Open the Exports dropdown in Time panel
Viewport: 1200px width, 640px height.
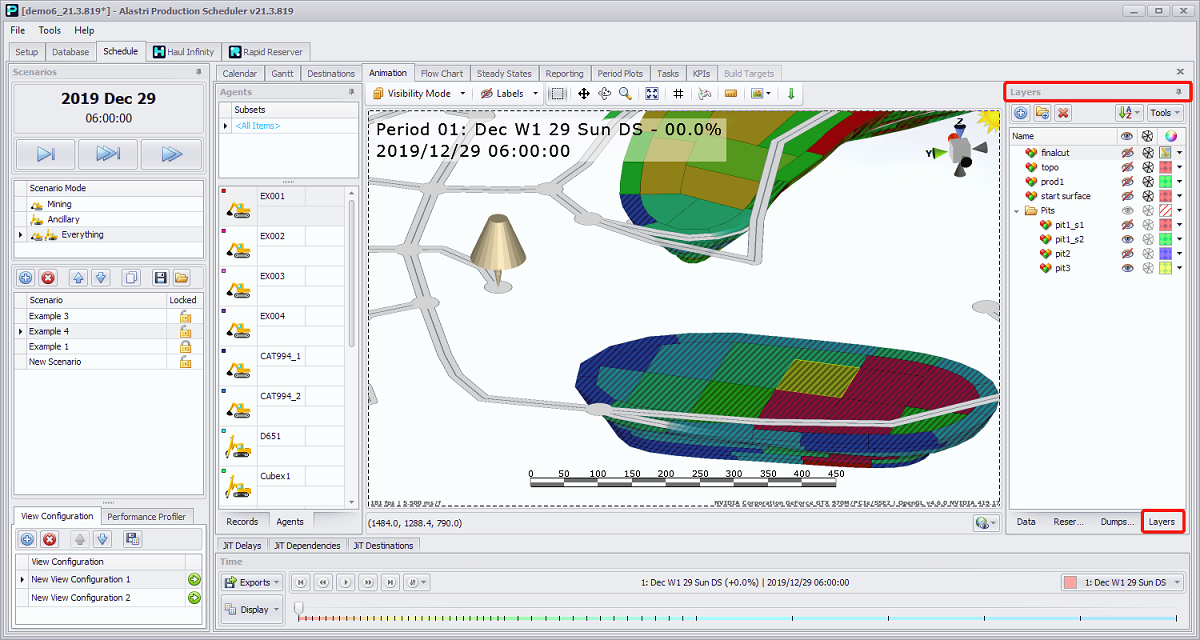[x=250, y=582]
